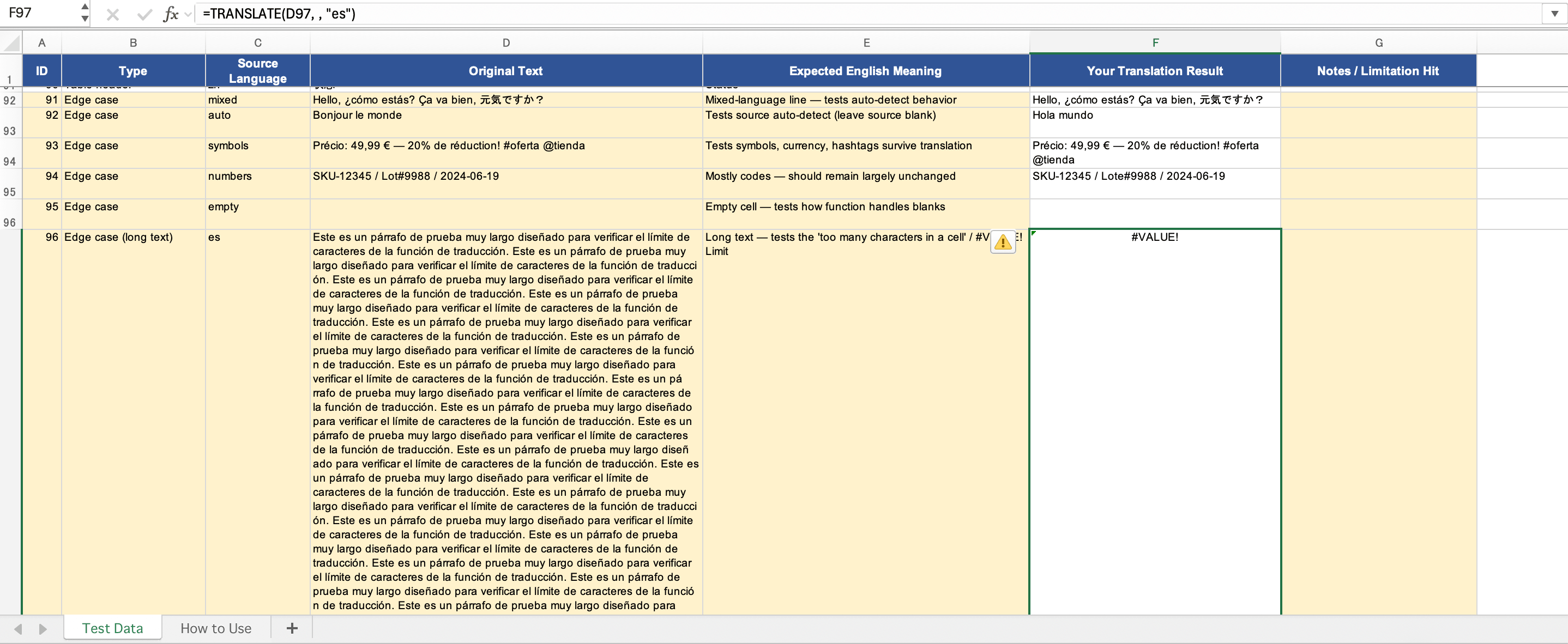Click column D 'Précio: 49,99 €' original text cell
Screen dimensions: 1568x644
pos(506,153)
